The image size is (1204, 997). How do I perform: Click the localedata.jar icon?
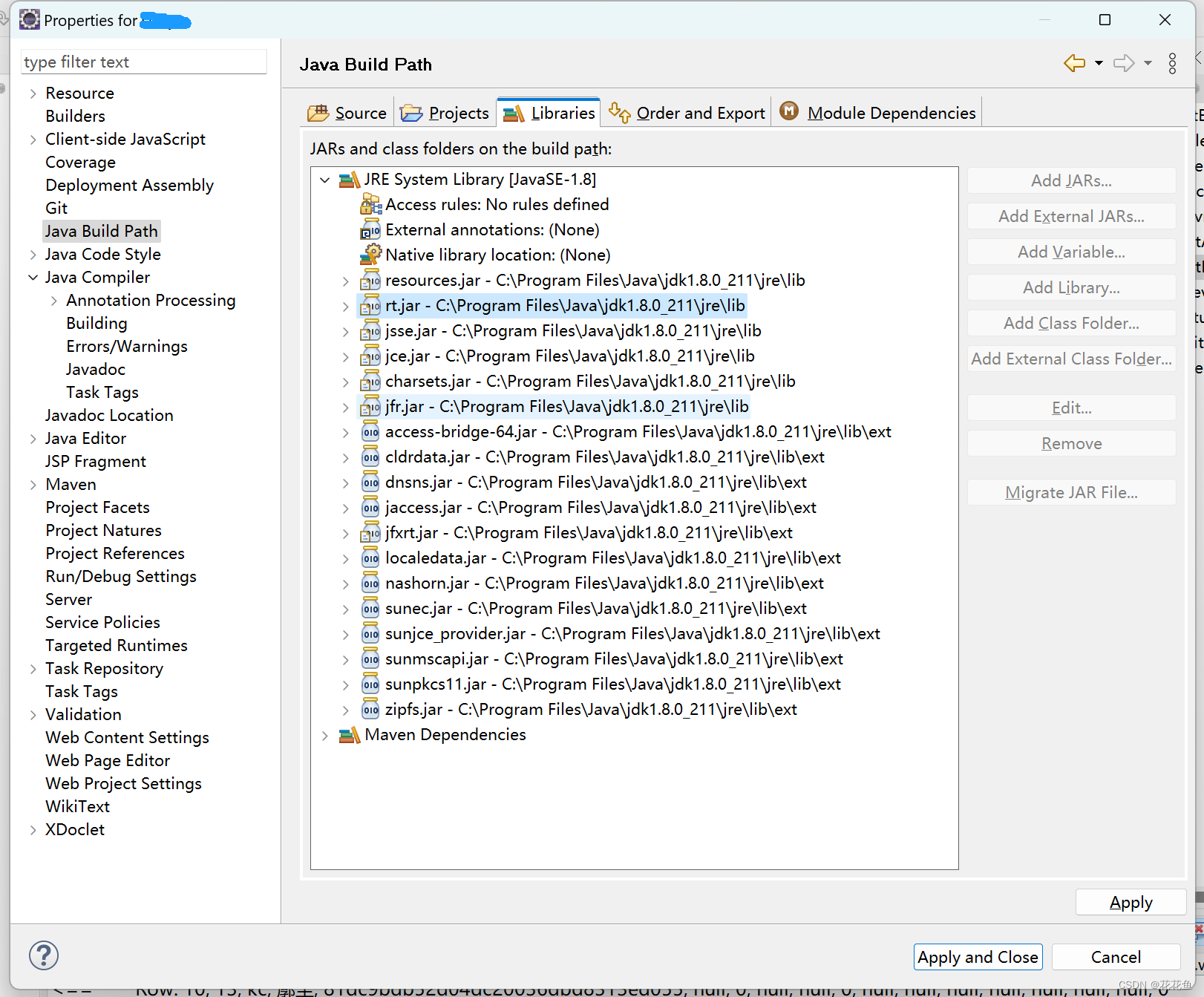point(370,558)
